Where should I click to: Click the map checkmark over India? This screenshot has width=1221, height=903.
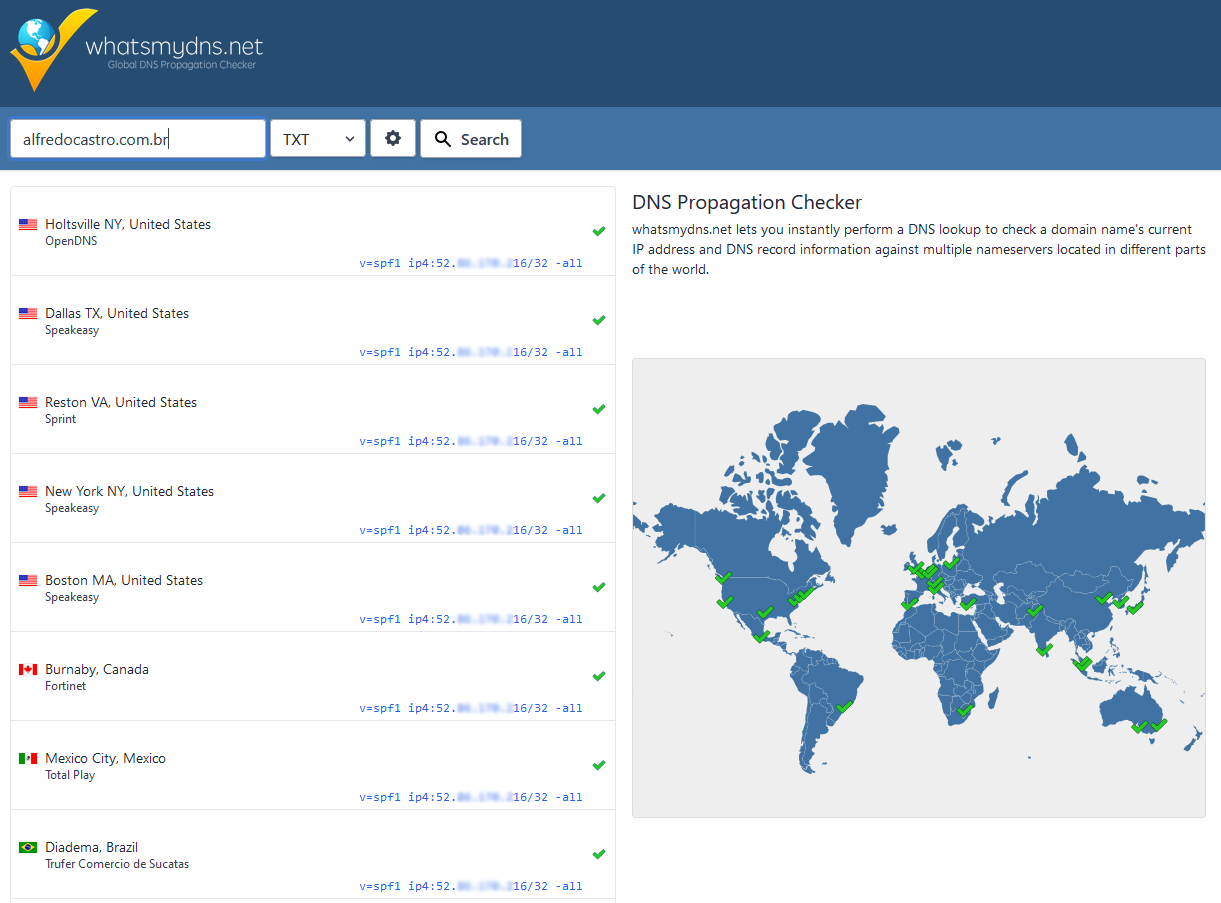pos(1044,649)
